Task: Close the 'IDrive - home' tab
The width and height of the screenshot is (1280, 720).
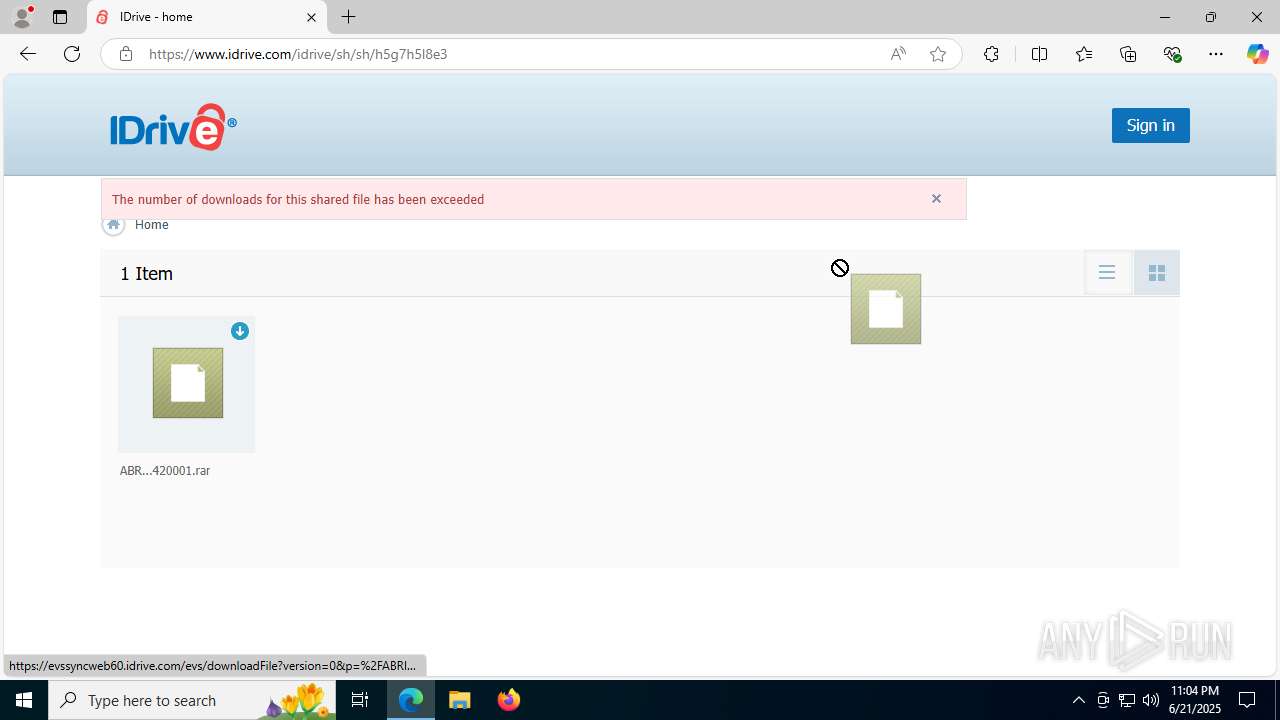Action: pos(311,17)
